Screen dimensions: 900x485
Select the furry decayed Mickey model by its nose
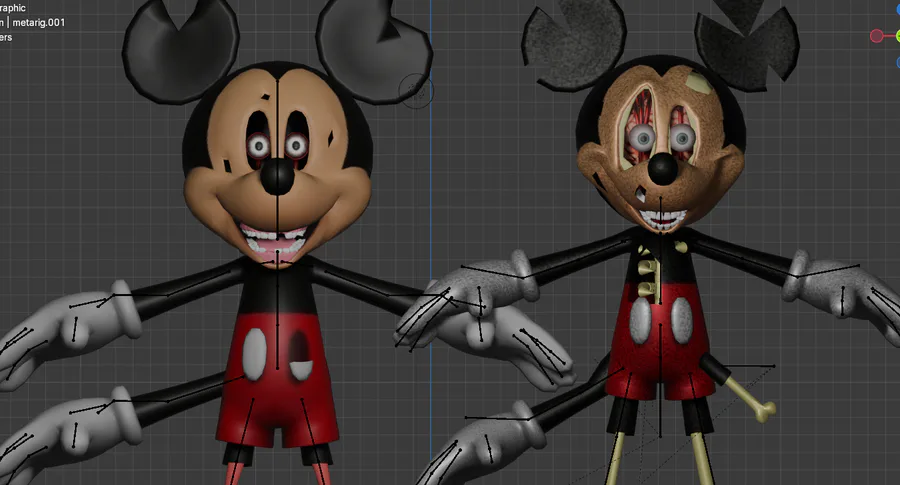(x=662, y=169)
